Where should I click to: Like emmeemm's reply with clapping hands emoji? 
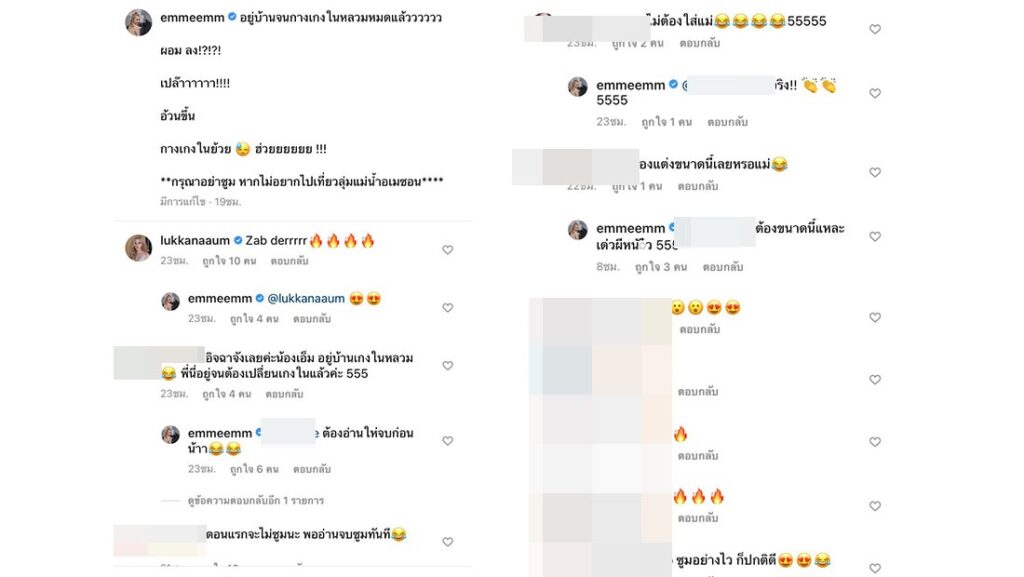pyautogui.click(x=875, y=93)
